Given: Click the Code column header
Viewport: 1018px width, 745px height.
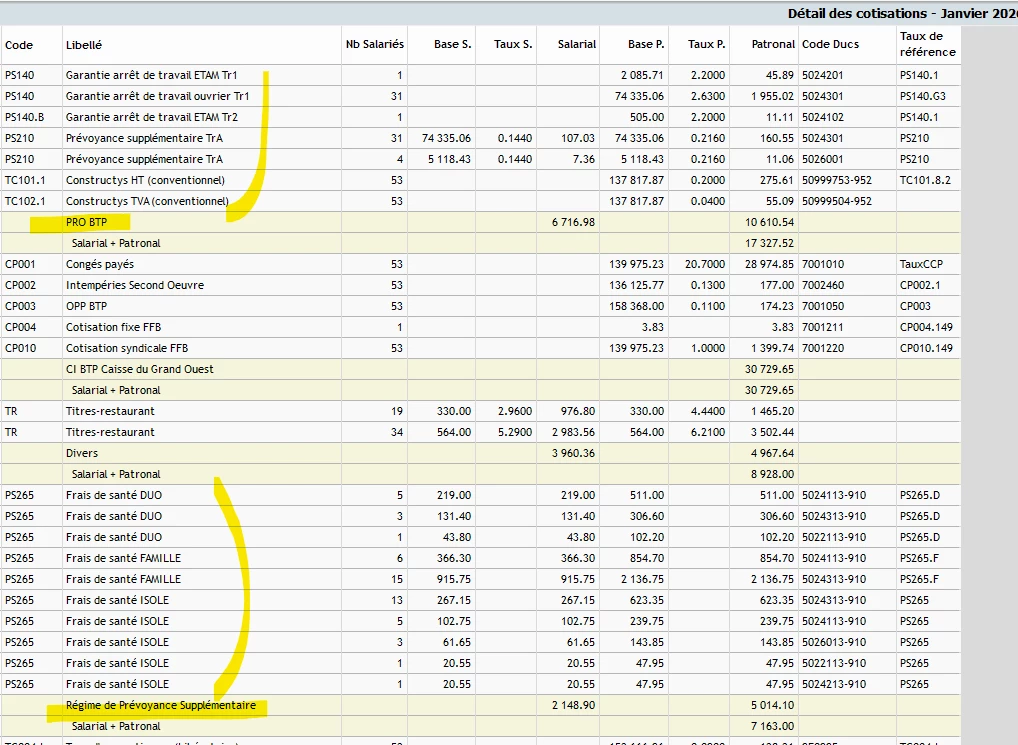Looking at the screenshot, I should tap(19, 45).
